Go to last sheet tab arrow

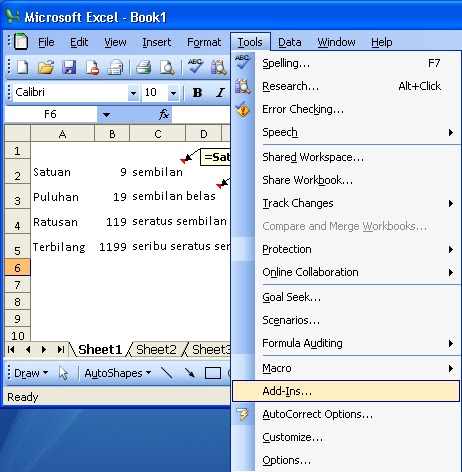61,349
